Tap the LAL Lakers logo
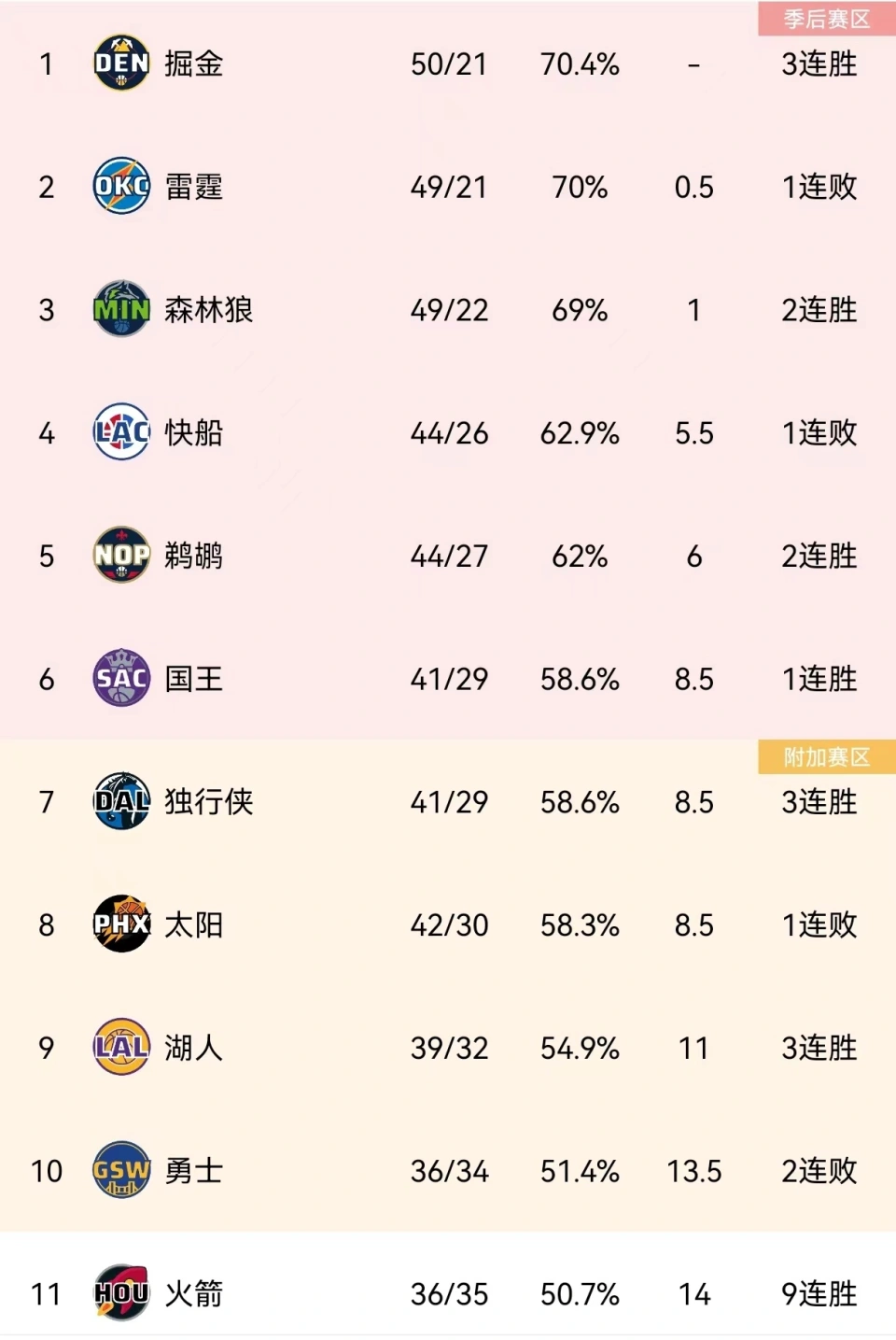The width and height of the screenshot is (896, 1340). (x=121, y=1047)
